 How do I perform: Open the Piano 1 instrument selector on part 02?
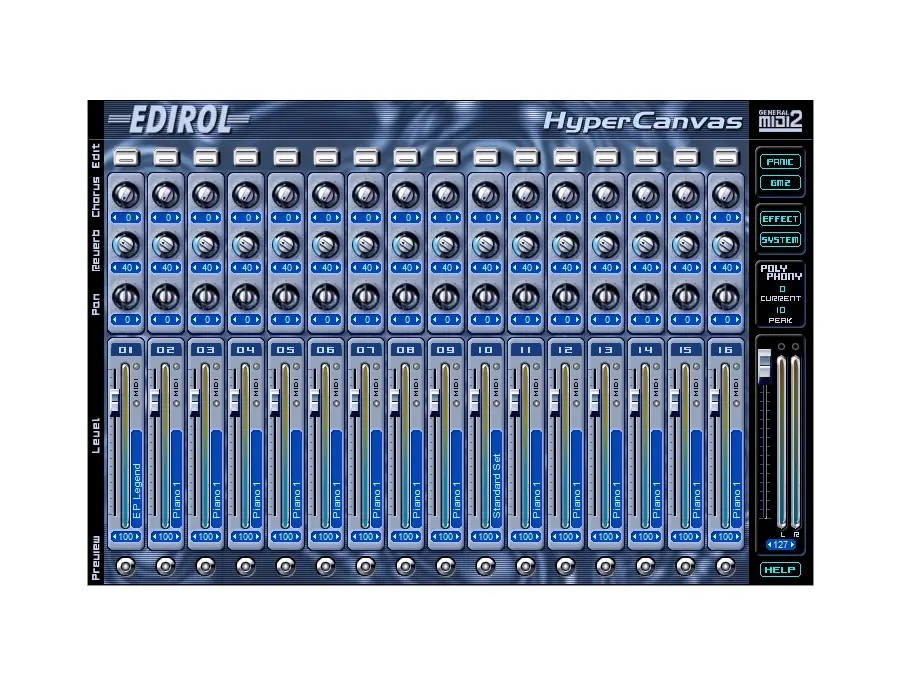(176, 479)
